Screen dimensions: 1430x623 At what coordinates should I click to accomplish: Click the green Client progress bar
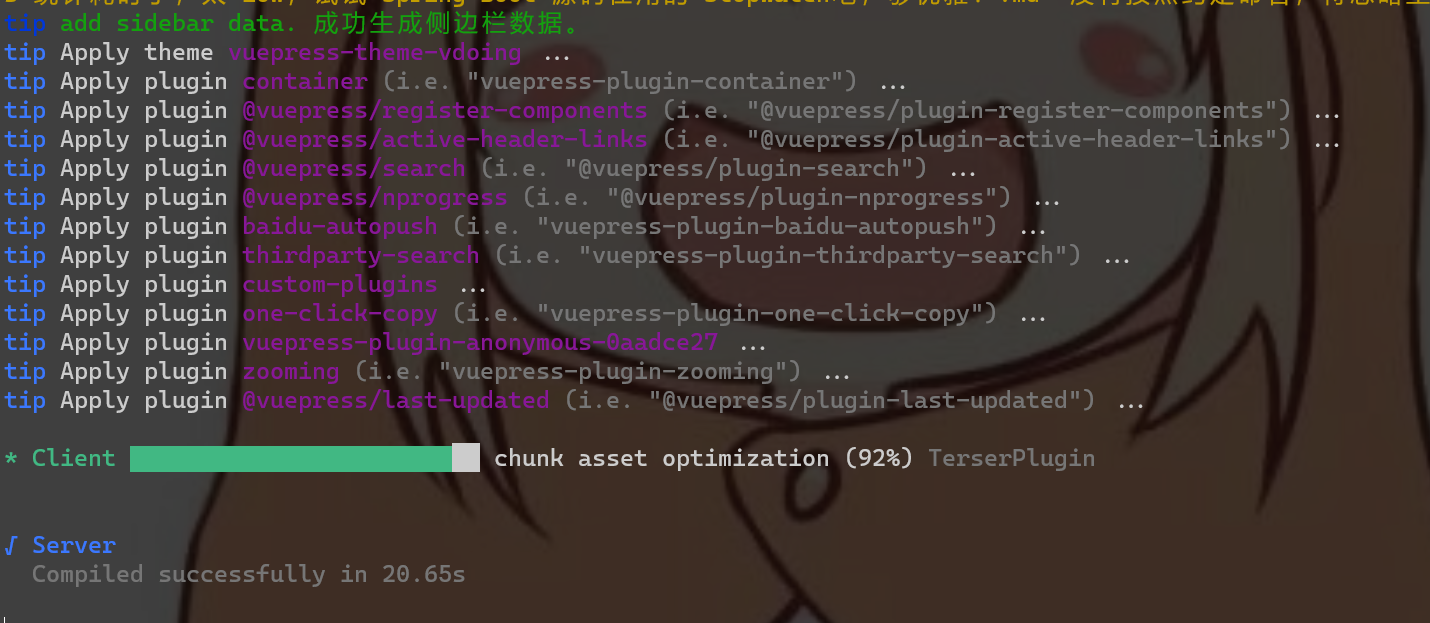point(291,459)
